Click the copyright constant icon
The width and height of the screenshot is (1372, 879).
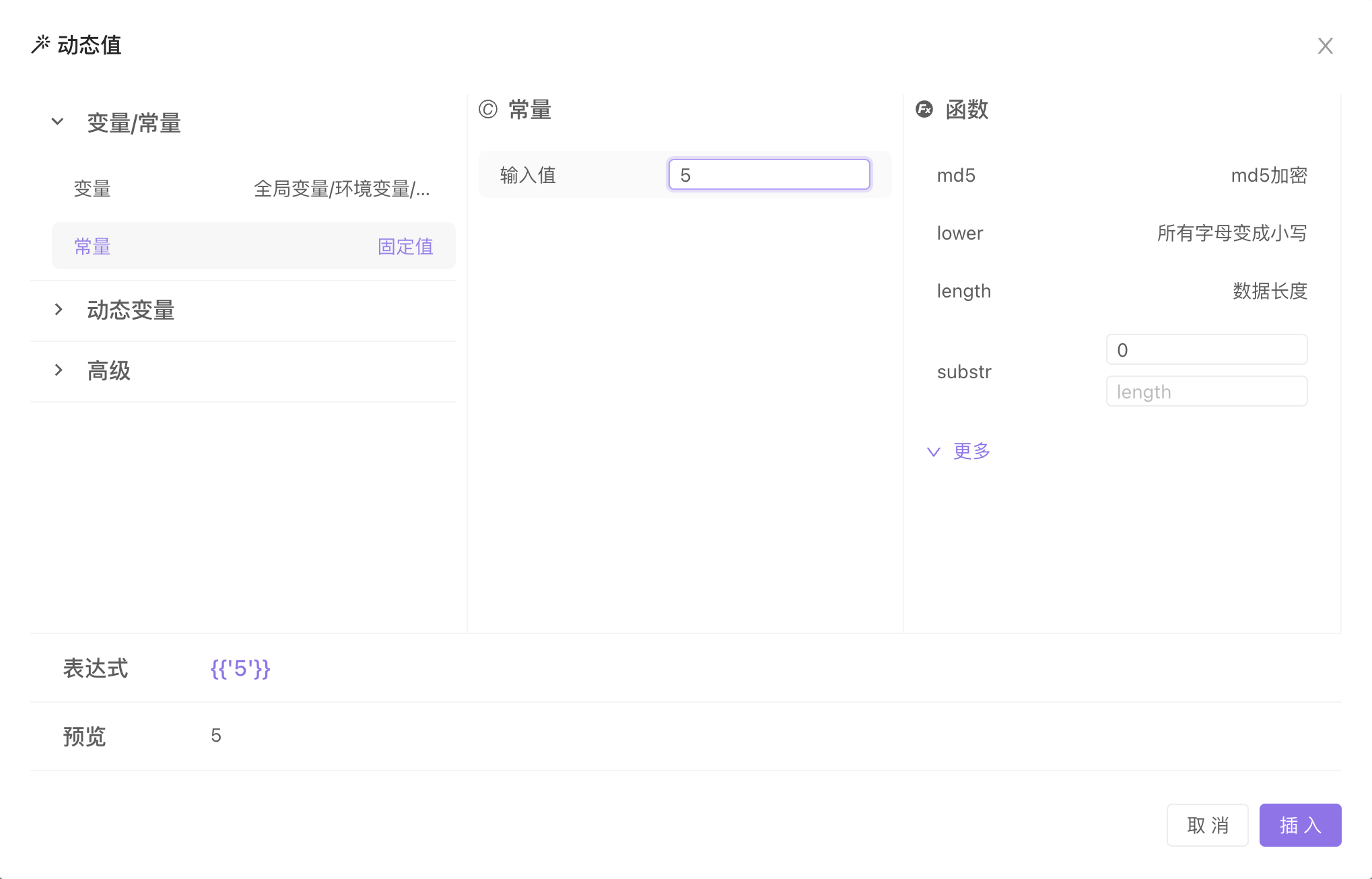488,109
